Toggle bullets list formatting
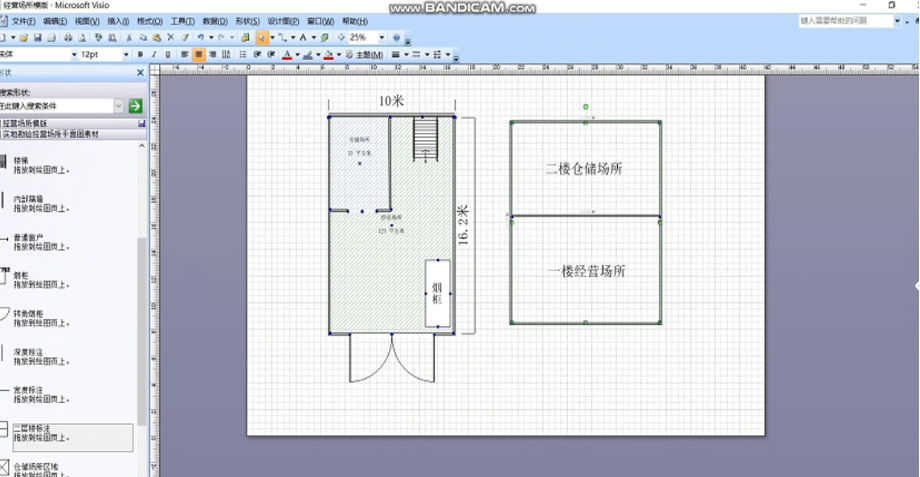Image resolution: width=920 pixels, height=477 pixels. 243,55
